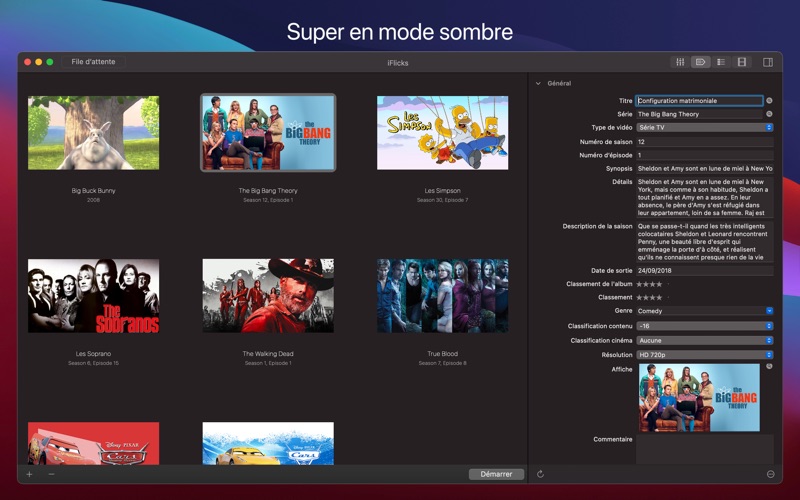Toggle the sidebar panel icon

pos(768,62)
